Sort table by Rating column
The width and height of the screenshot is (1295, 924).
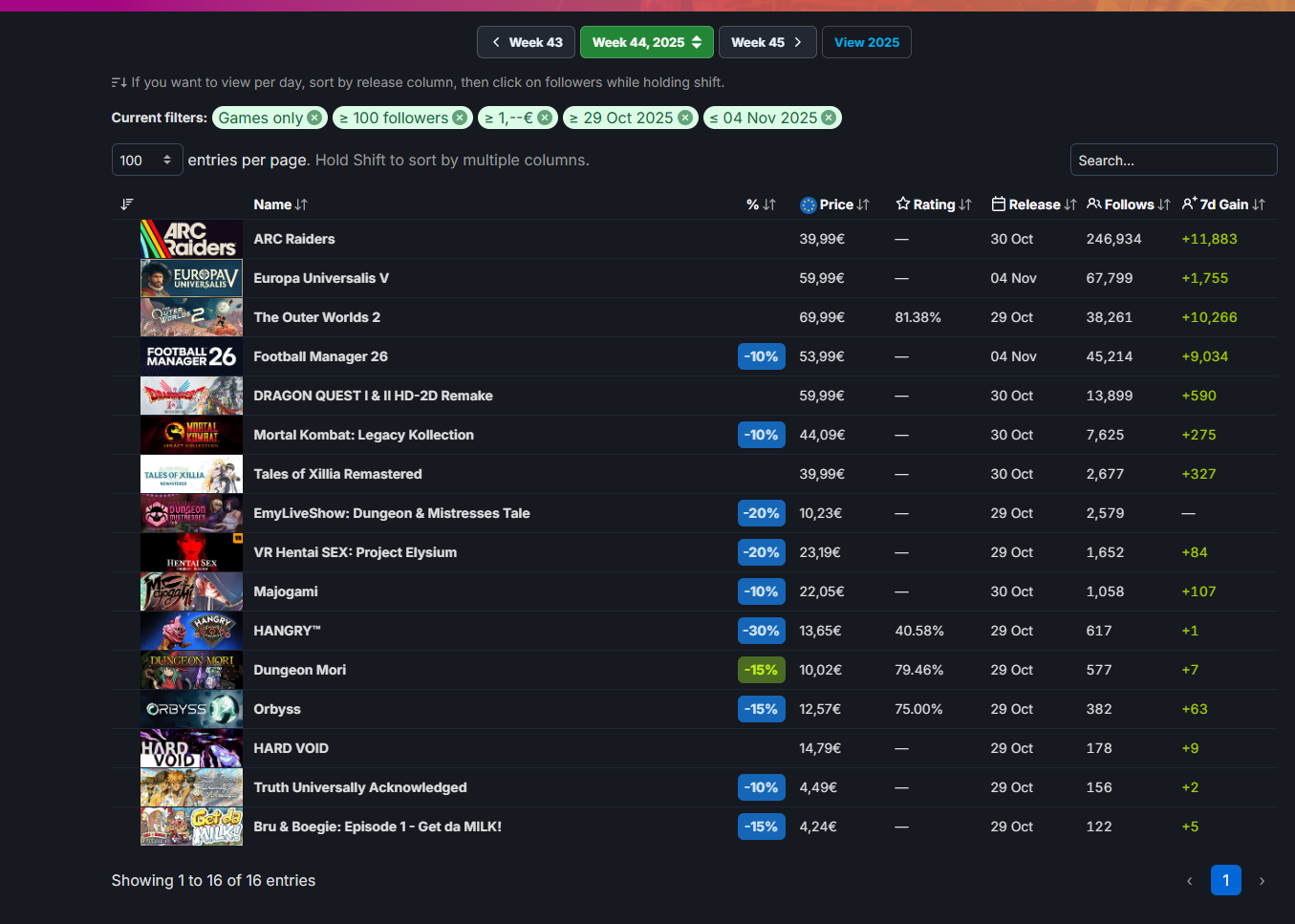[x=934, y=204]
